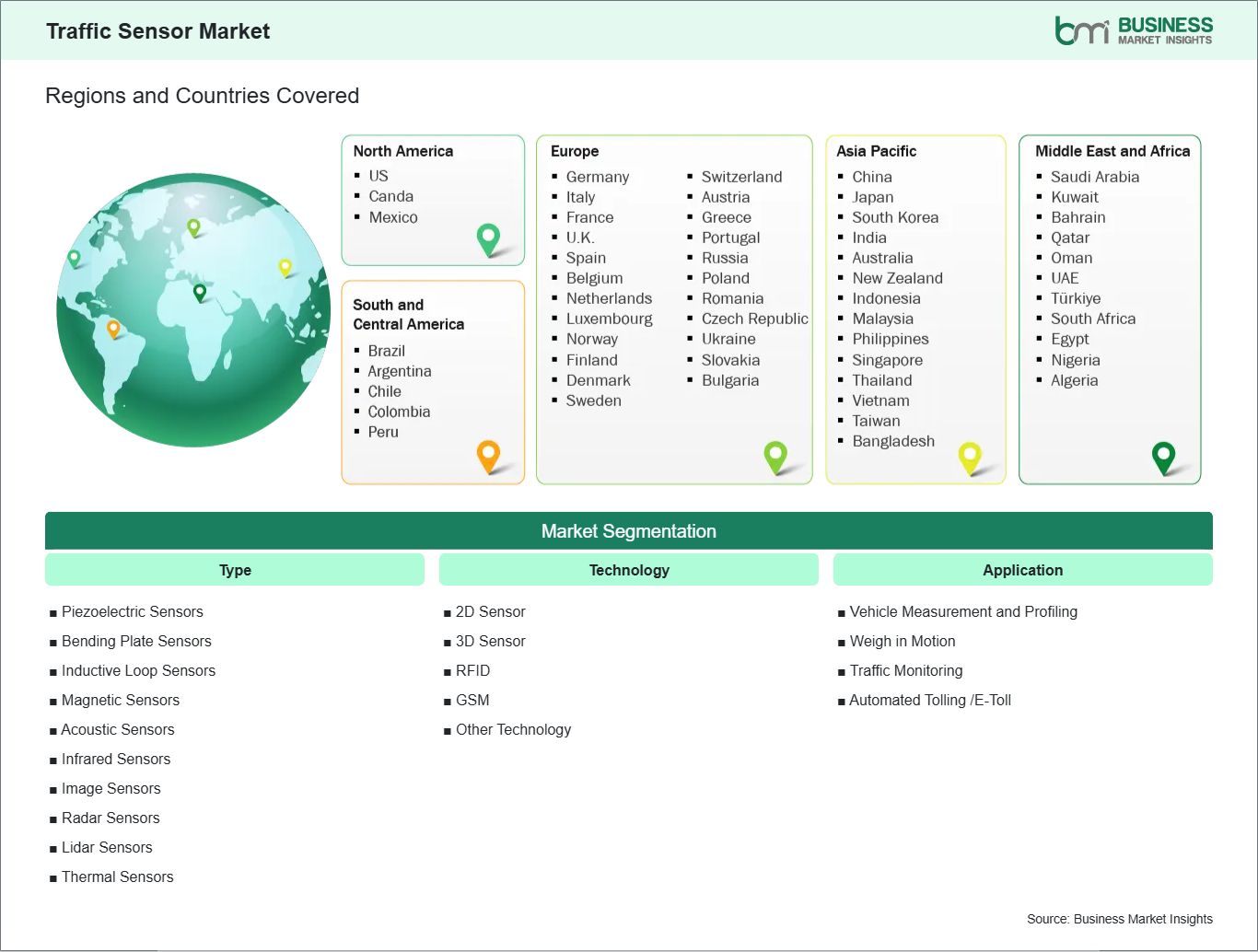Click the Europe heading
The image size is (1258, 952).
575,151
